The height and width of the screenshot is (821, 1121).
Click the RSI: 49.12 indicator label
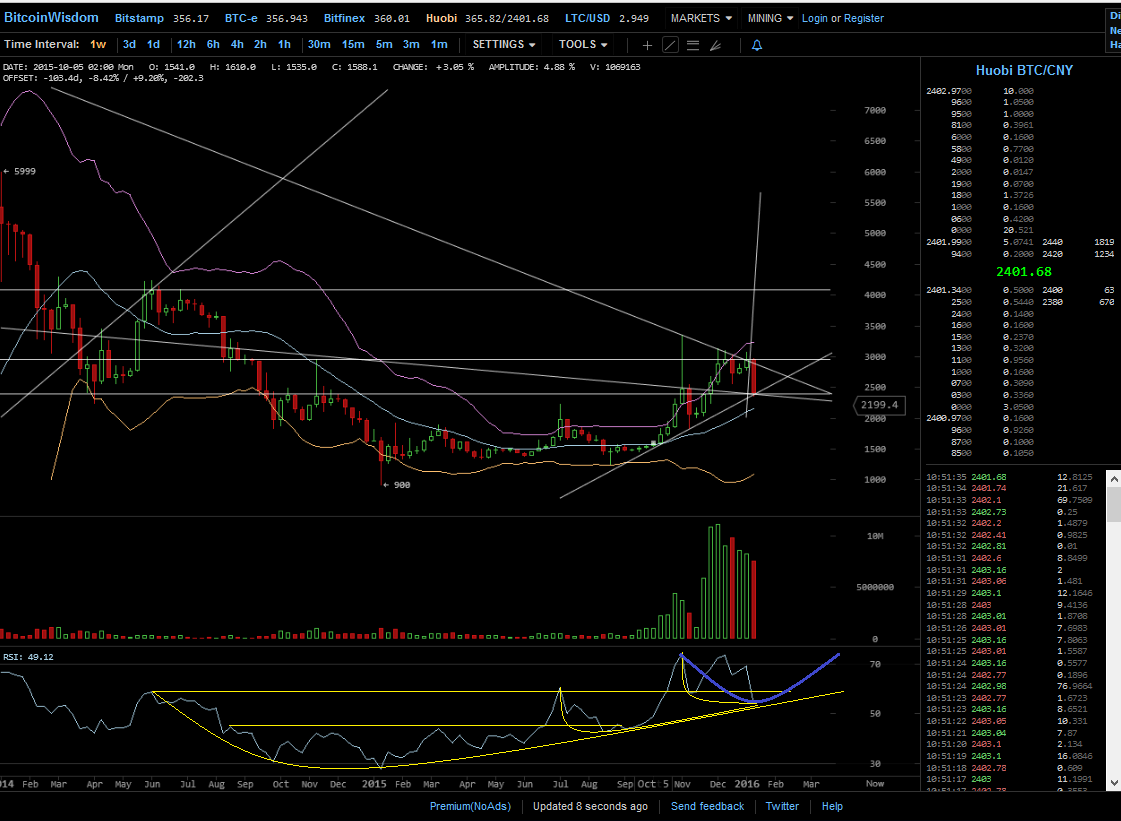click(28, 657)
